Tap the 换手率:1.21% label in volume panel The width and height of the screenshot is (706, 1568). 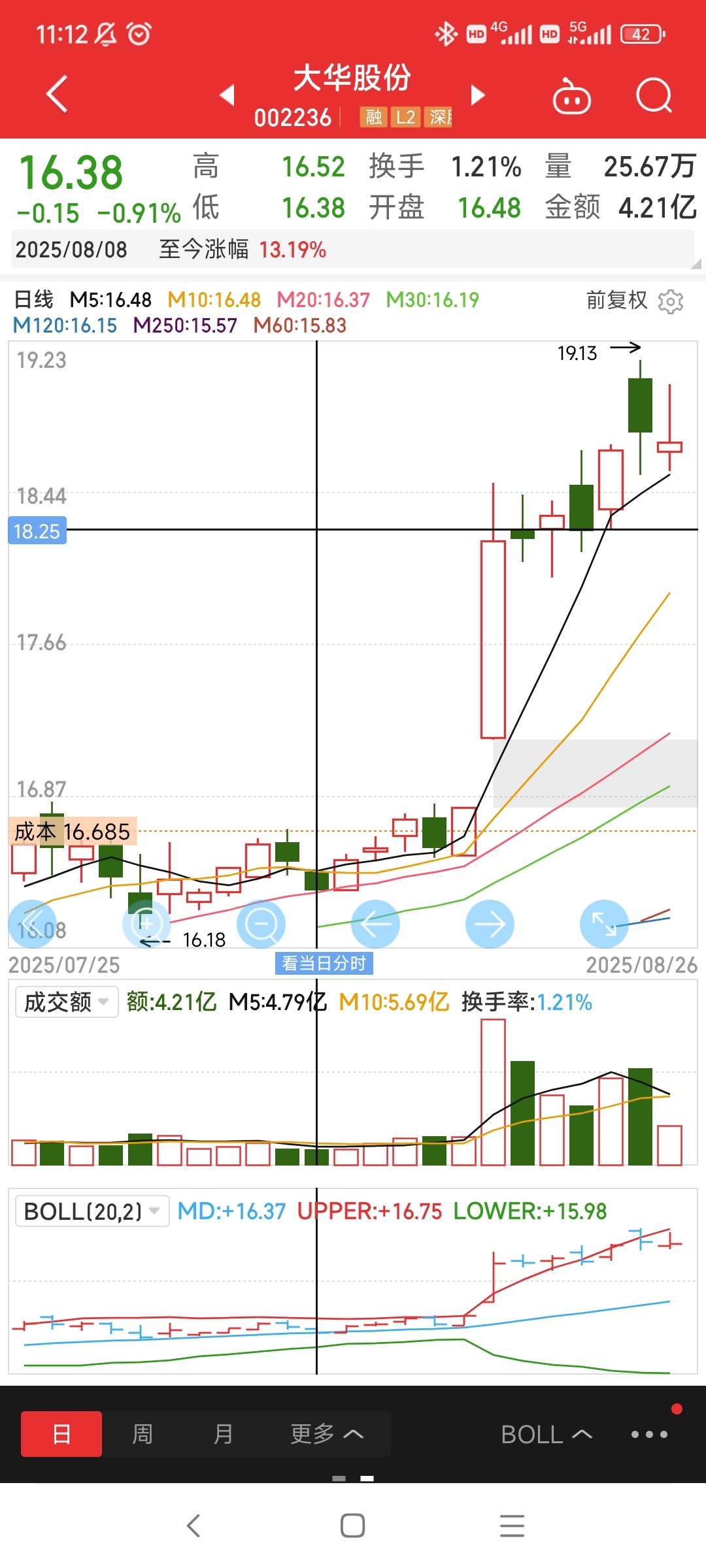527,1002
